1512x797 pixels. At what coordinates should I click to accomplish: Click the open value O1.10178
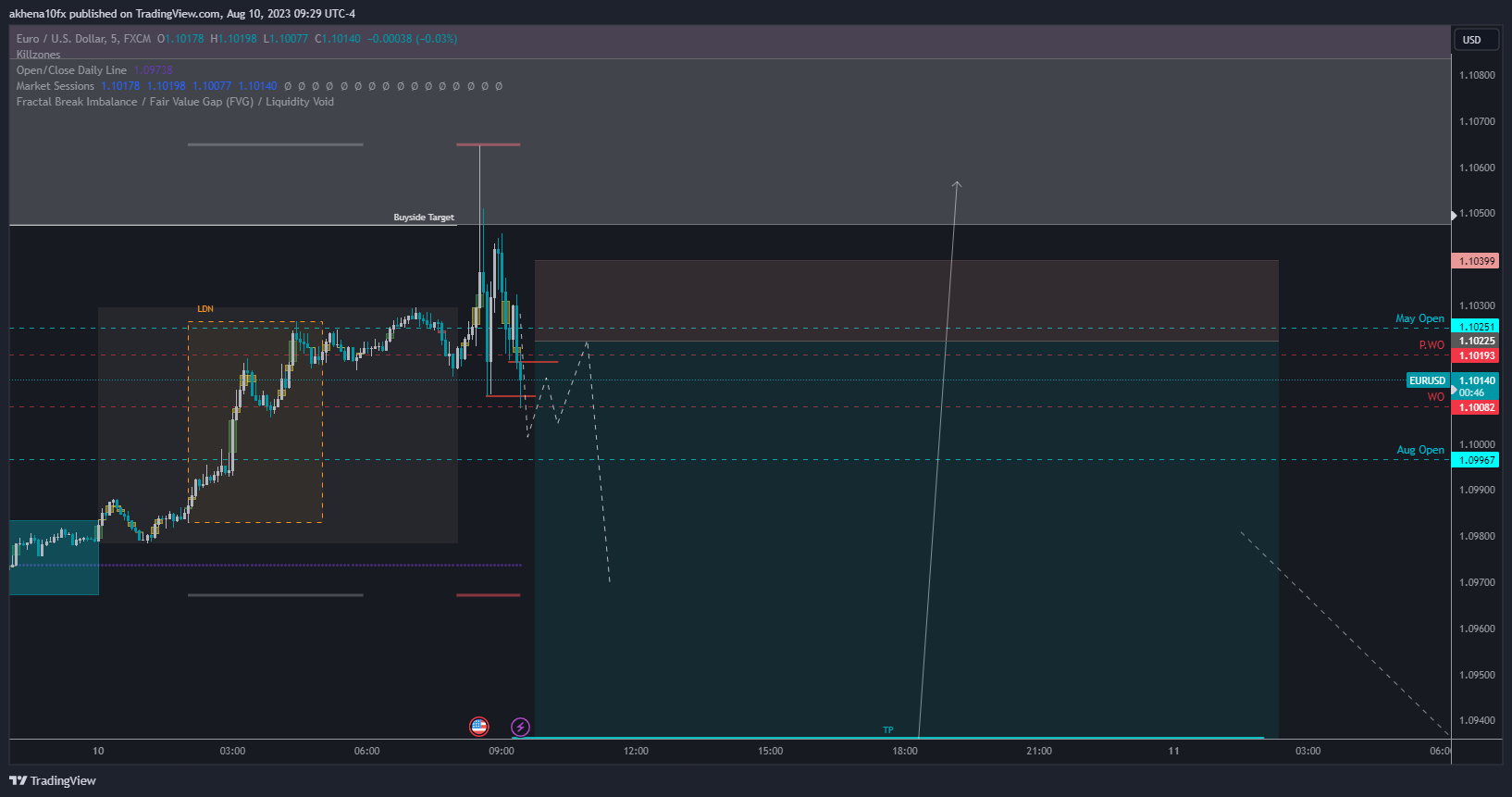(180, 39)
